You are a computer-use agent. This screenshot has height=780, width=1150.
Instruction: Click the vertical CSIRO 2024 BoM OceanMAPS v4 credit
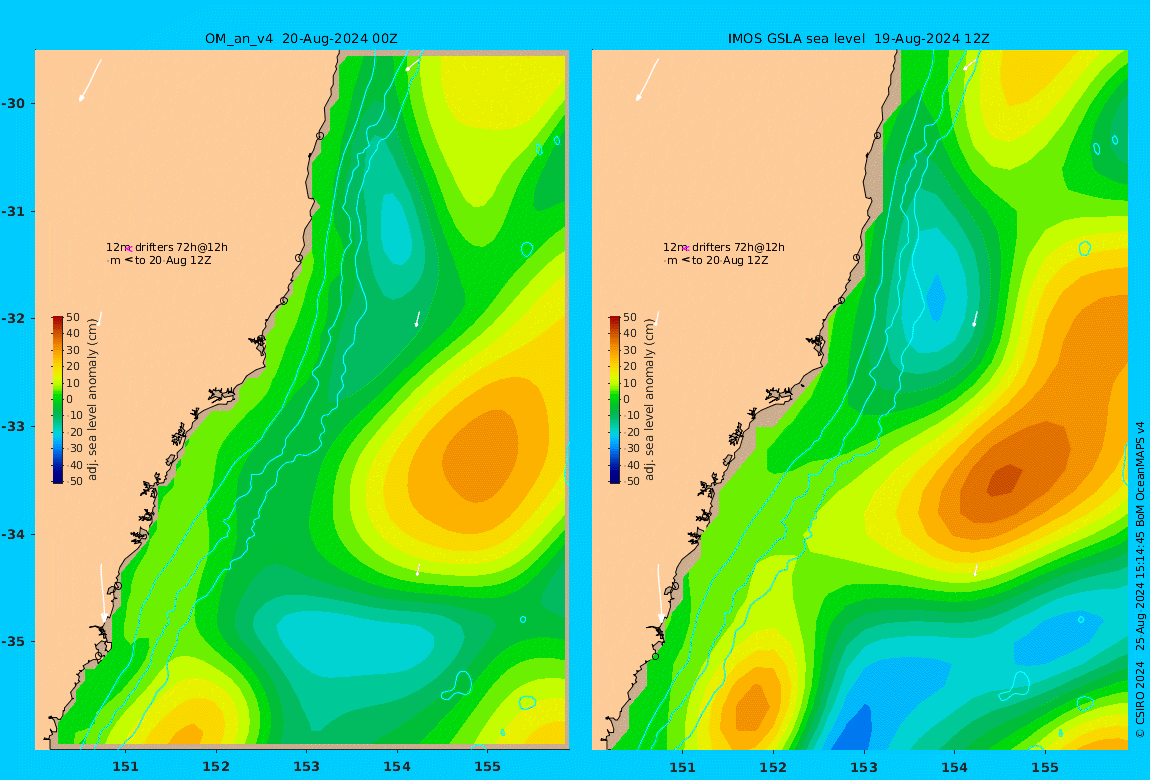point(1140,579)
